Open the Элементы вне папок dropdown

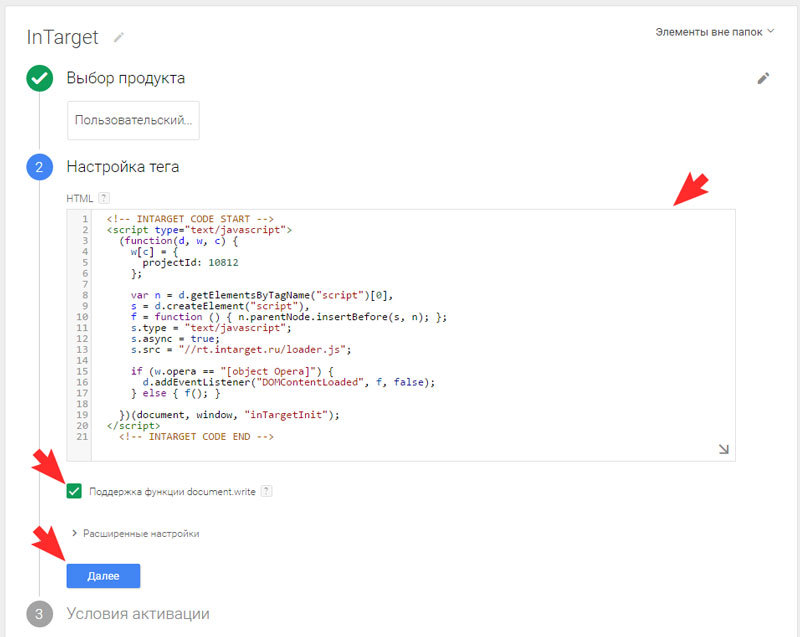(714, 32)
